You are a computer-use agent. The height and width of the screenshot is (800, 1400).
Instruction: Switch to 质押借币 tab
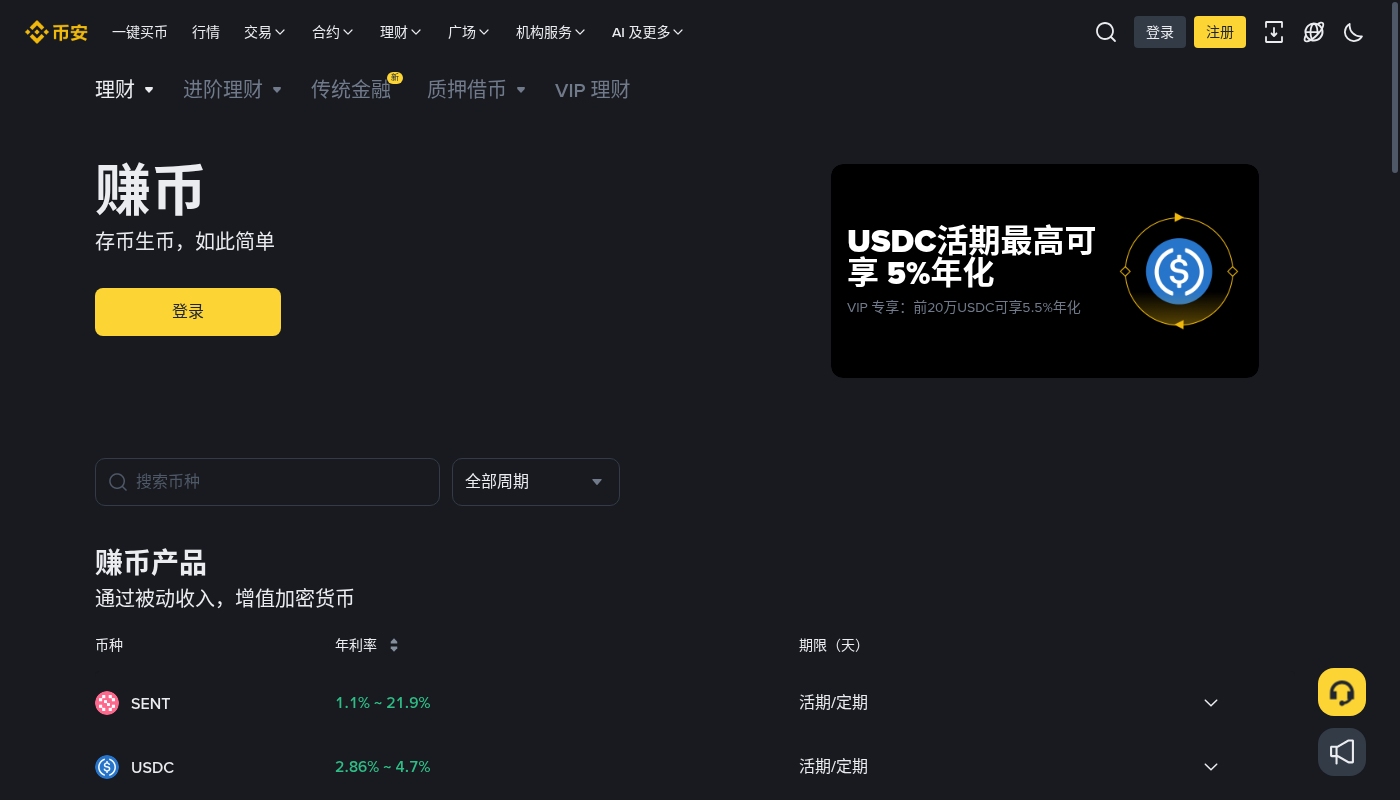(476, 90)
